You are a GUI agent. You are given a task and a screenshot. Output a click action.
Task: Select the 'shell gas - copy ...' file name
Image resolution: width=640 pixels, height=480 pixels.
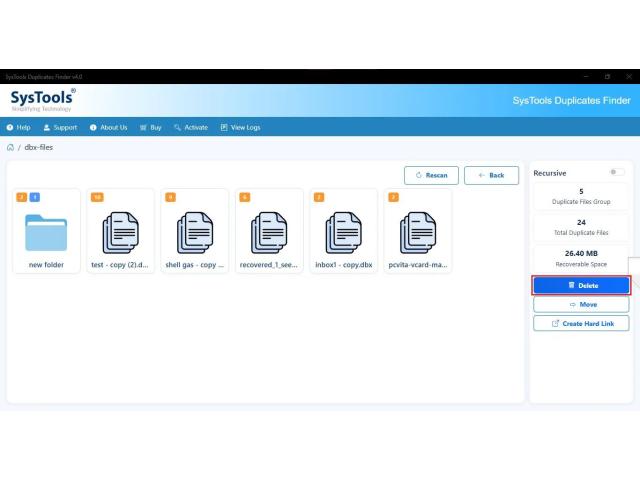click(x=195, y=264)
